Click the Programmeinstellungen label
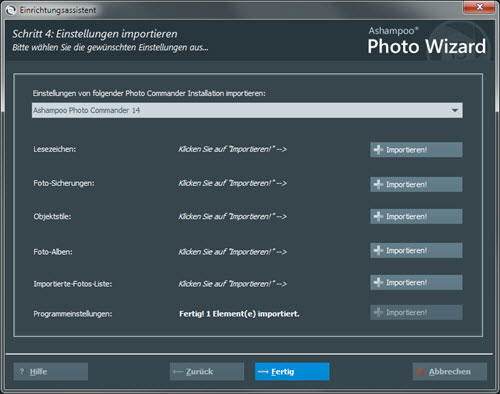Viewport: 500px width, 394px height. [x=73, y=314]
